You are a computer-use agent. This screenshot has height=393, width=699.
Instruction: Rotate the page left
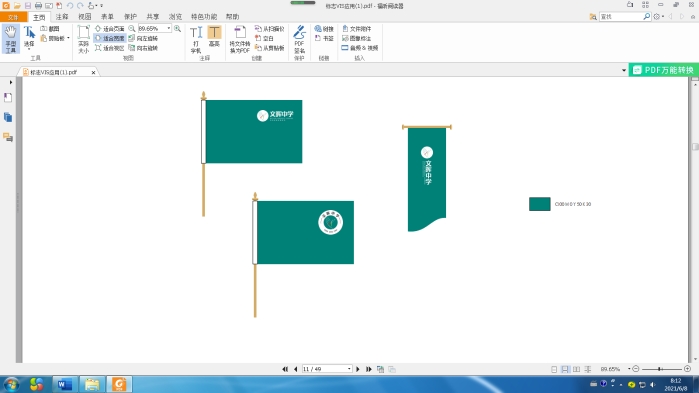pos(143,38)
